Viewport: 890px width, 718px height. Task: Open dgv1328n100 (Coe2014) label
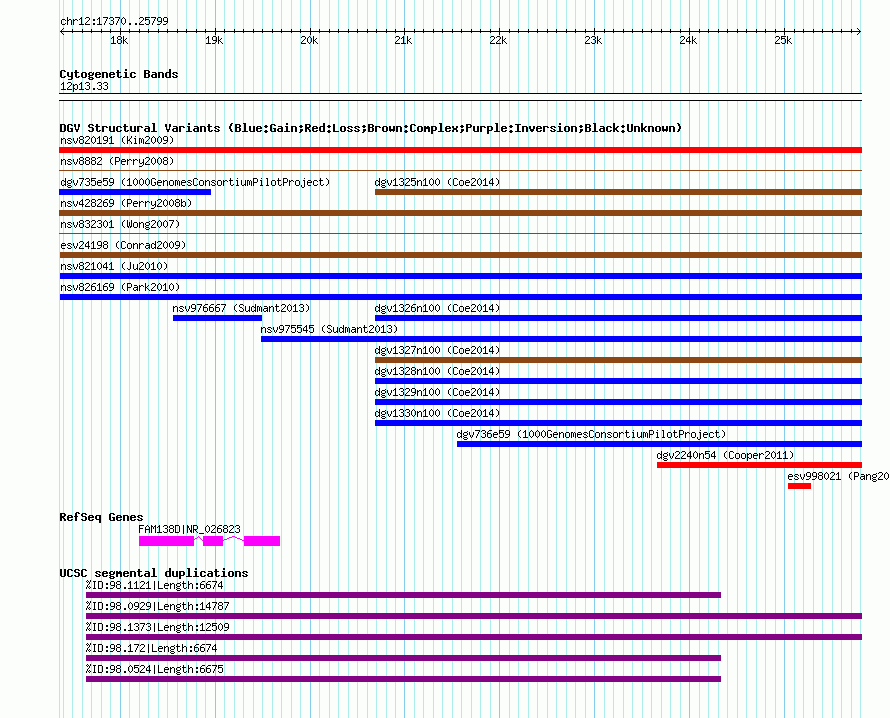[437, 371]
